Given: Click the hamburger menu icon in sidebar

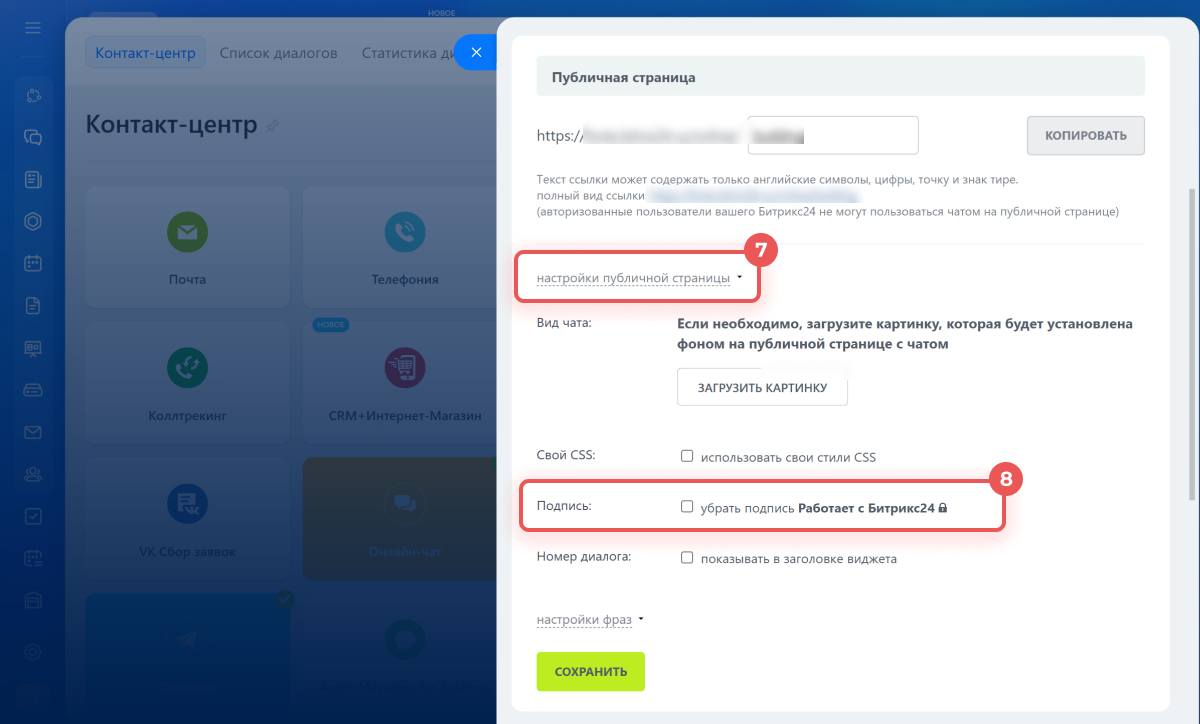Looking at the screenshot, I should tap(33, 27).
